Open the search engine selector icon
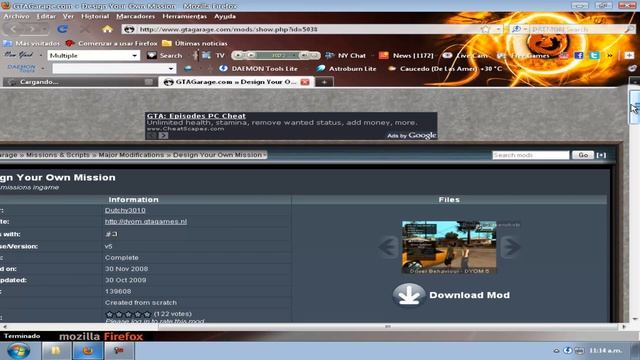 (x=519, y=29)
